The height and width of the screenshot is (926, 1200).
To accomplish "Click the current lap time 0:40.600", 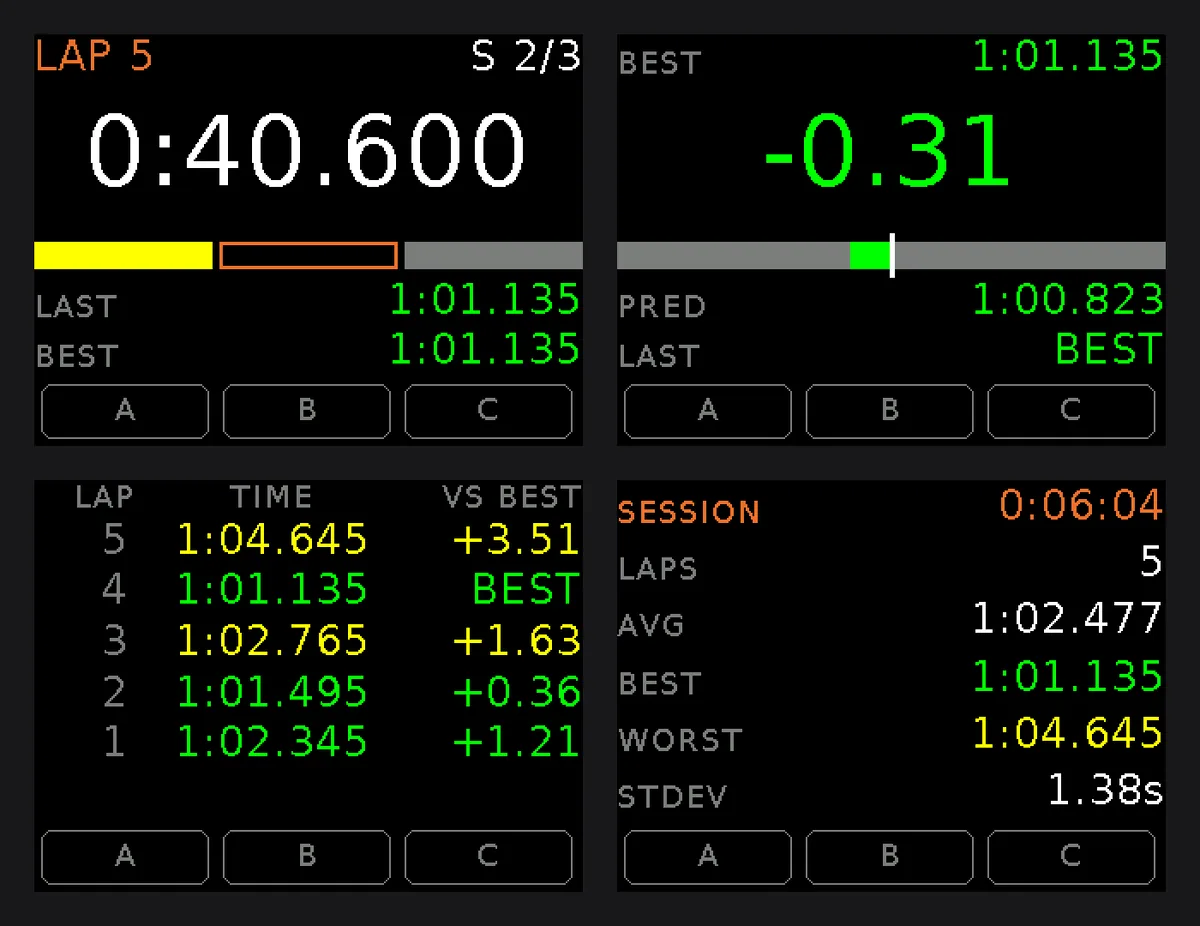I will [x=307, y=151].
